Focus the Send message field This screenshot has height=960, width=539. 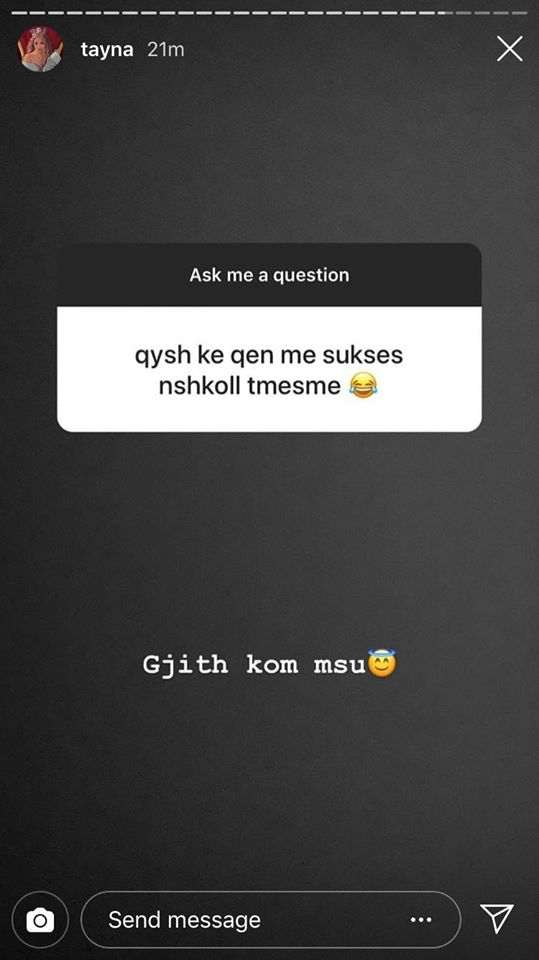271,920
